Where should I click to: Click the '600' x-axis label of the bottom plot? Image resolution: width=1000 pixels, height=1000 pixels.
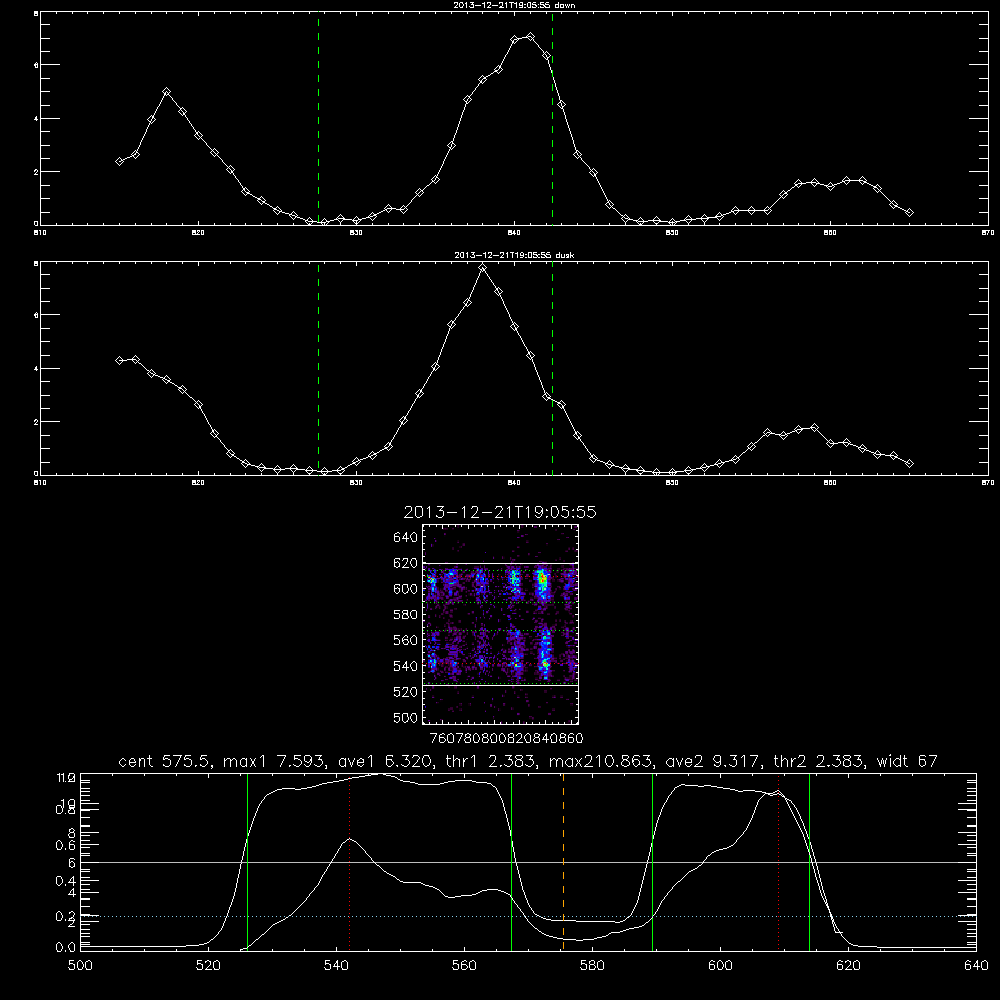720,966
